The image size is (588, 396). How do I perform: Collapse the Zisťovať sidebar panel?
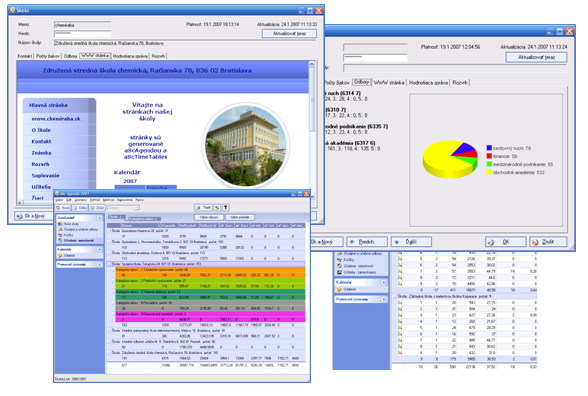pos(99,218)
